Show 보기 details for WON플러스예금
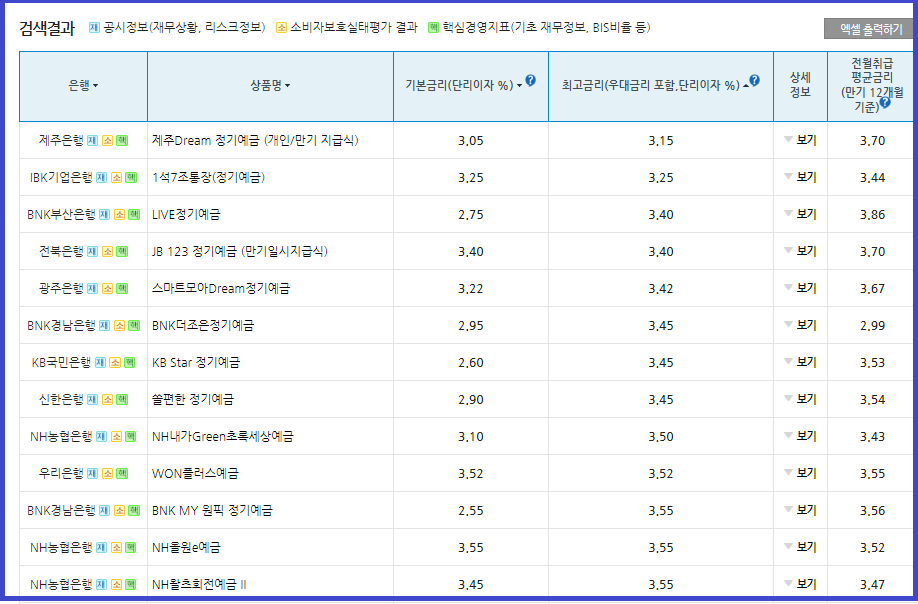The height and width of the screenshot is (604, 918). point(800,472)
